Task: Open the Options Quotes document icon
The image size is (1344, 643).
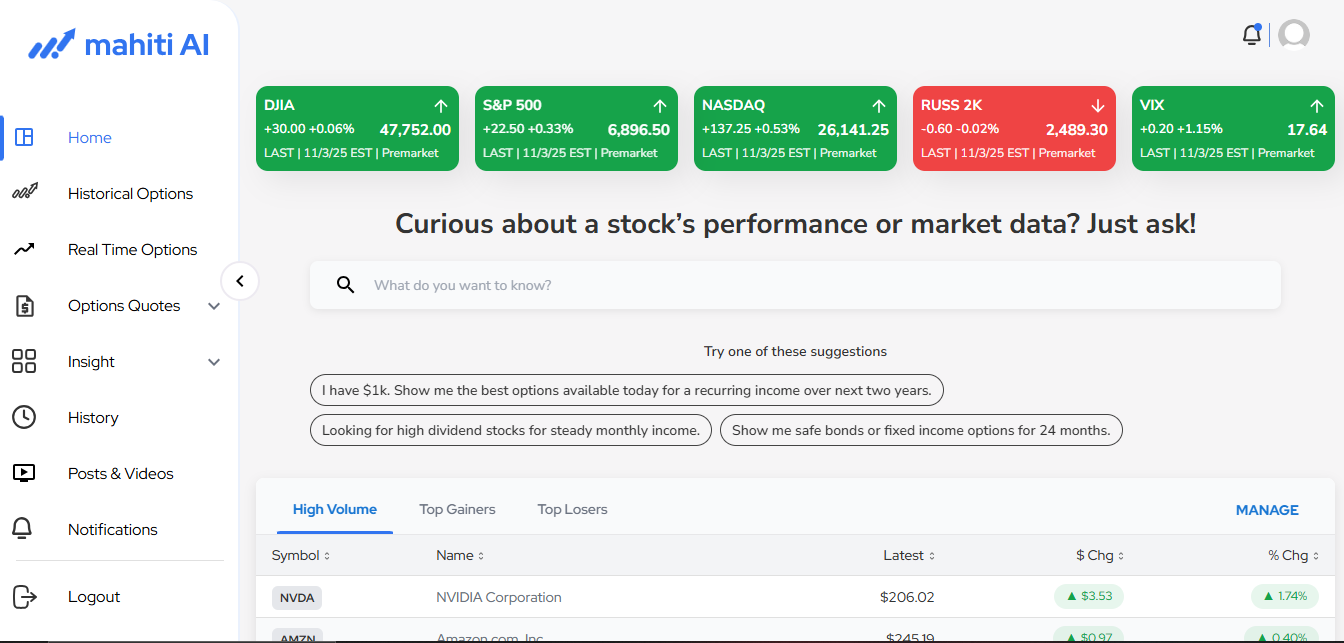Action: click(24, 305)
